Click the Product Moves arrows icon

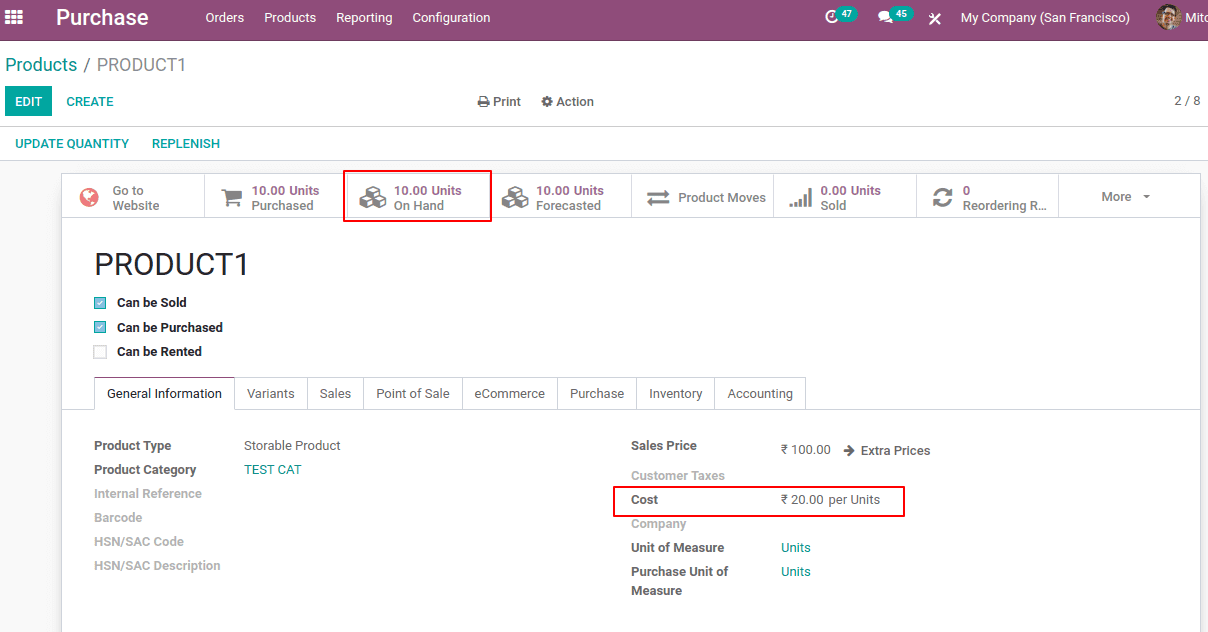tap(657, 198)
